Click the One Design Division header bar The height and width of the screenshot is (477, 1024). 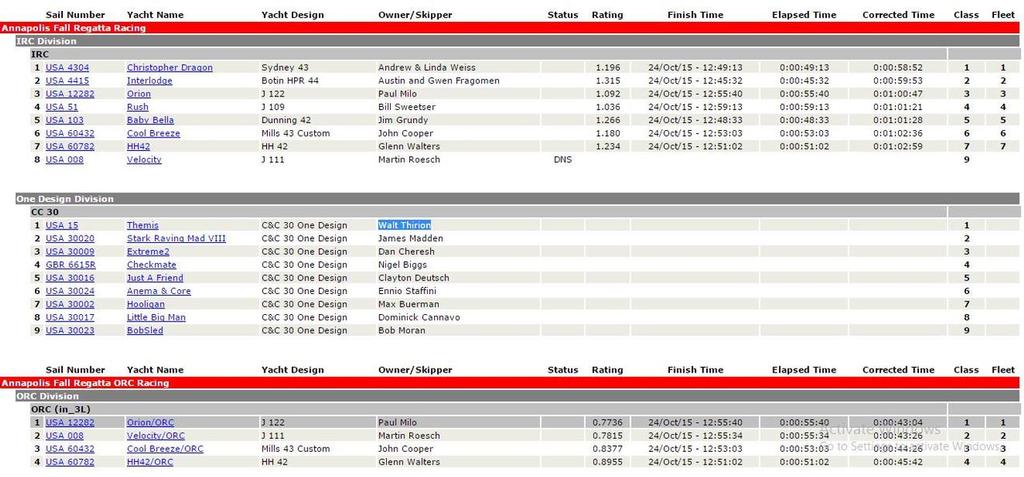pos(517,199)
